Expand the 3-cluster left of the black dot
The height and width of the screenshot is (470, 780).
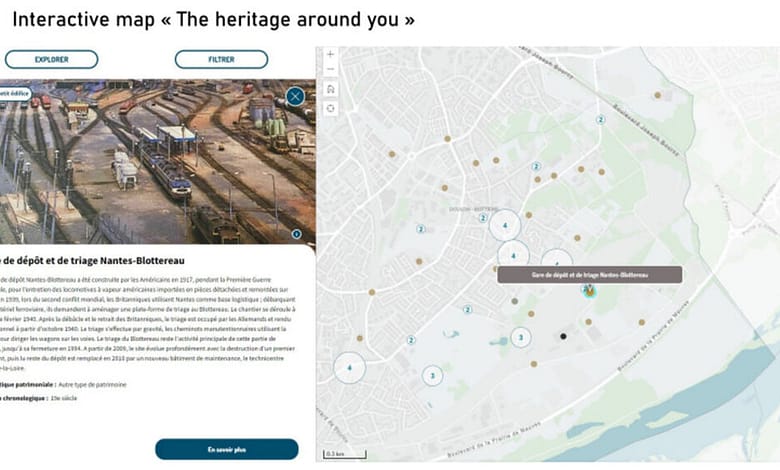click(520, 338)
